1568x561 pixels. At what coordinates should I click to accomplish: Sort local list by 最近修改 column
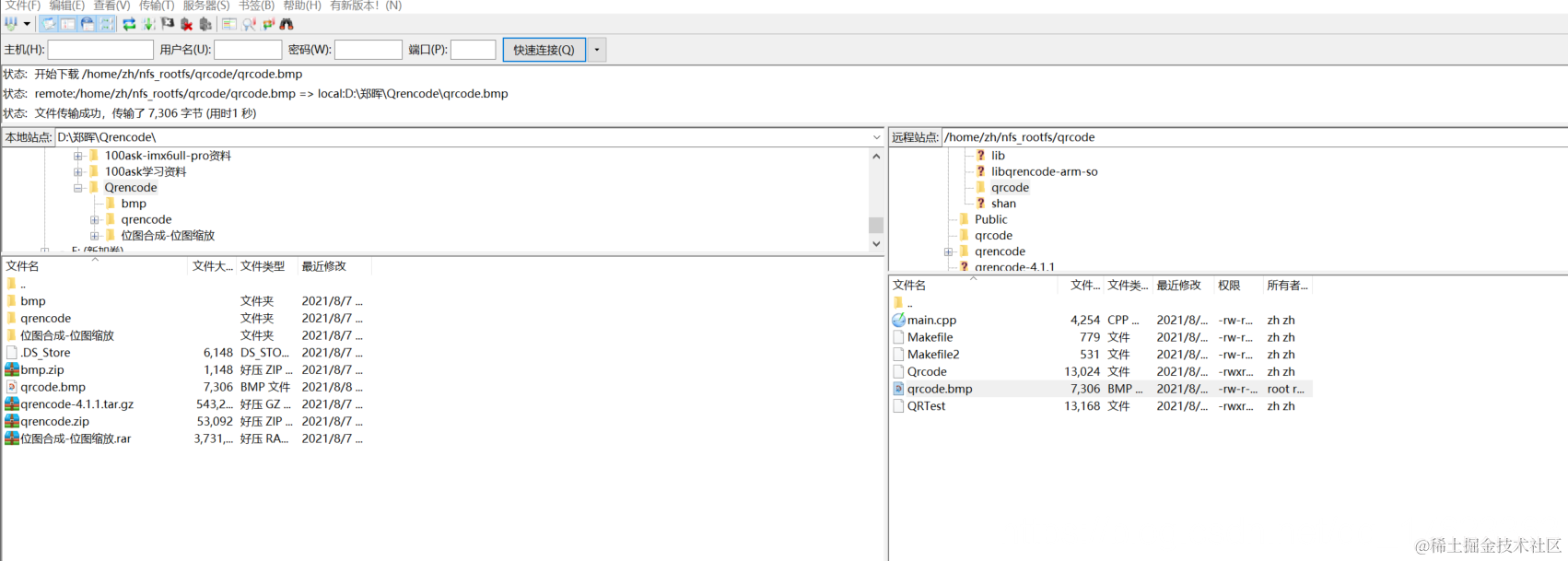pyautogui.click(x=334, y=266)
